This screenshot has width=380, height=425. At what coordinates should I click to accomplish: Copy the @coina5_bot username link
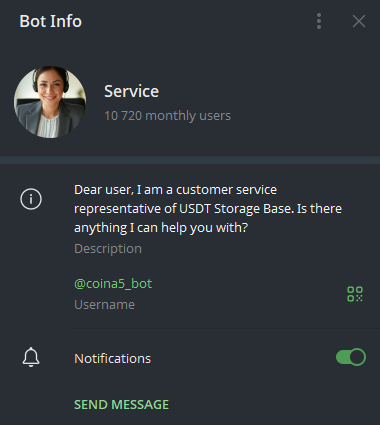113,284
